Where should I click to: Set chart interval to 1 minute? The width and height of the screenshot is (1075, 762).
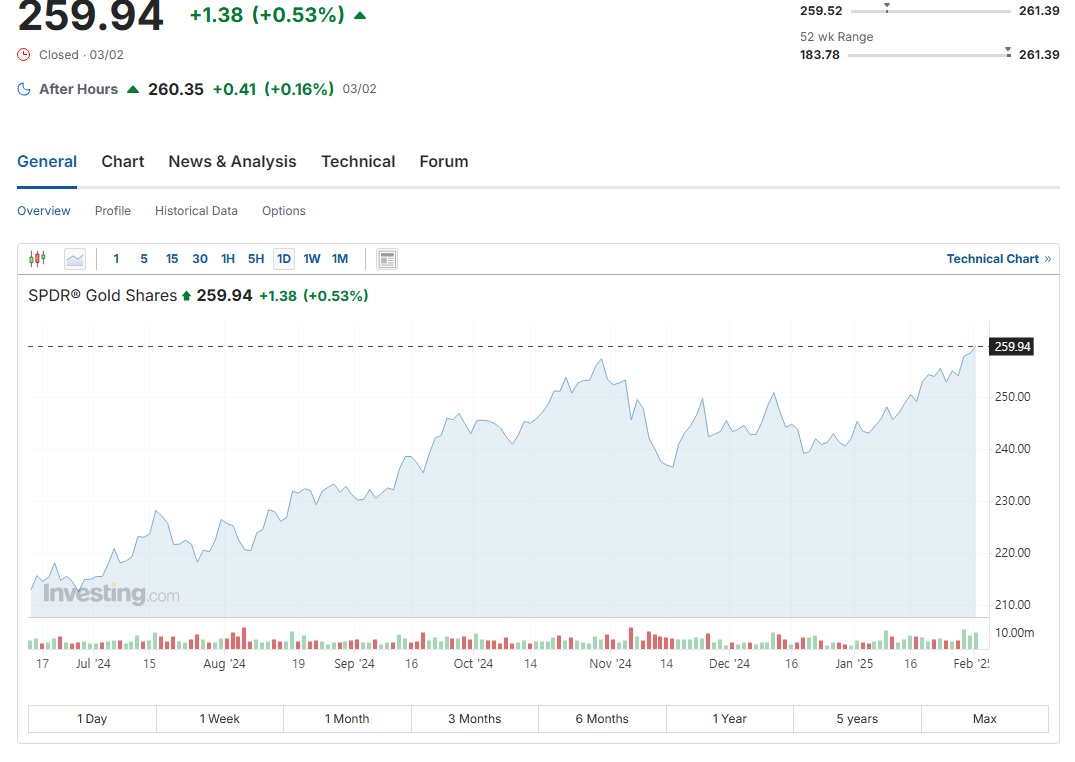tap(117, 259)
